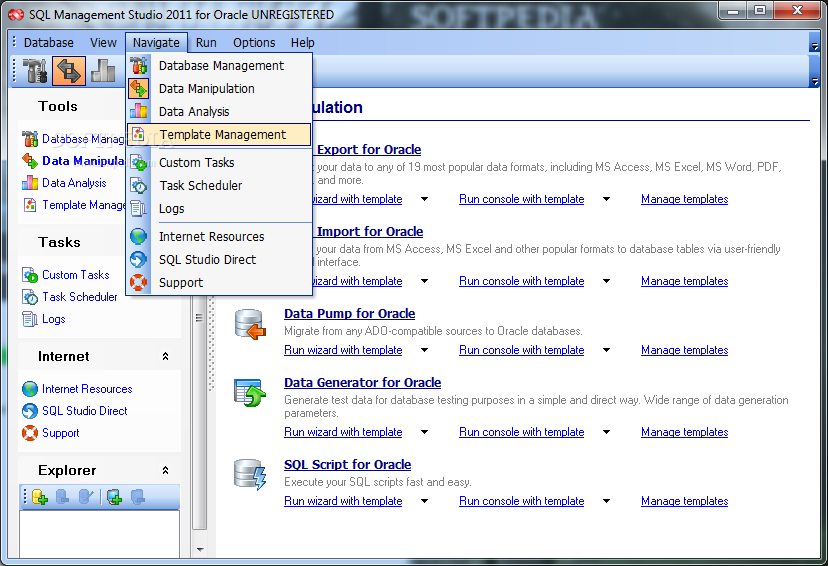This screenshot has height=566, width=828.
Task: Click Task Scheduler icon in Navigate menu
Action: click(139, 186)
